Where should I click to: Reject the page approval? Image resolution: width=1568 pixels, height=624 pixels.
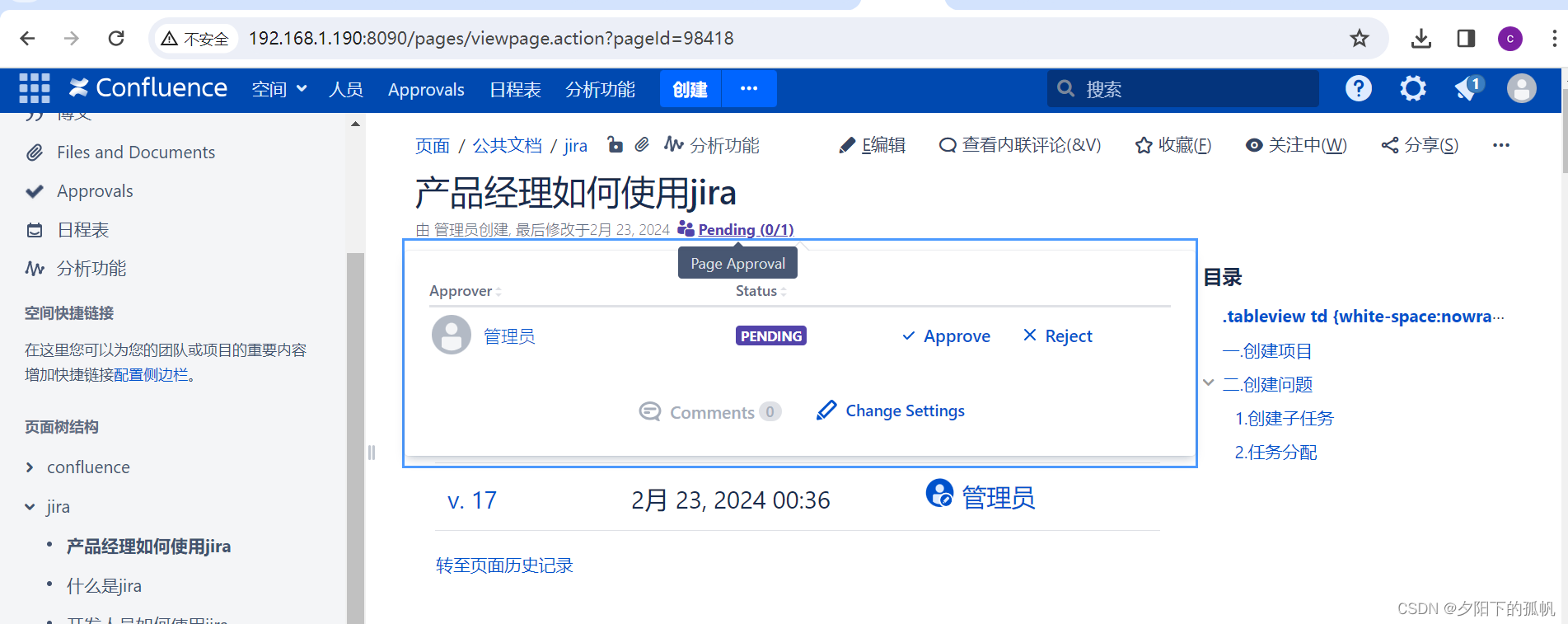(1058, 336)
